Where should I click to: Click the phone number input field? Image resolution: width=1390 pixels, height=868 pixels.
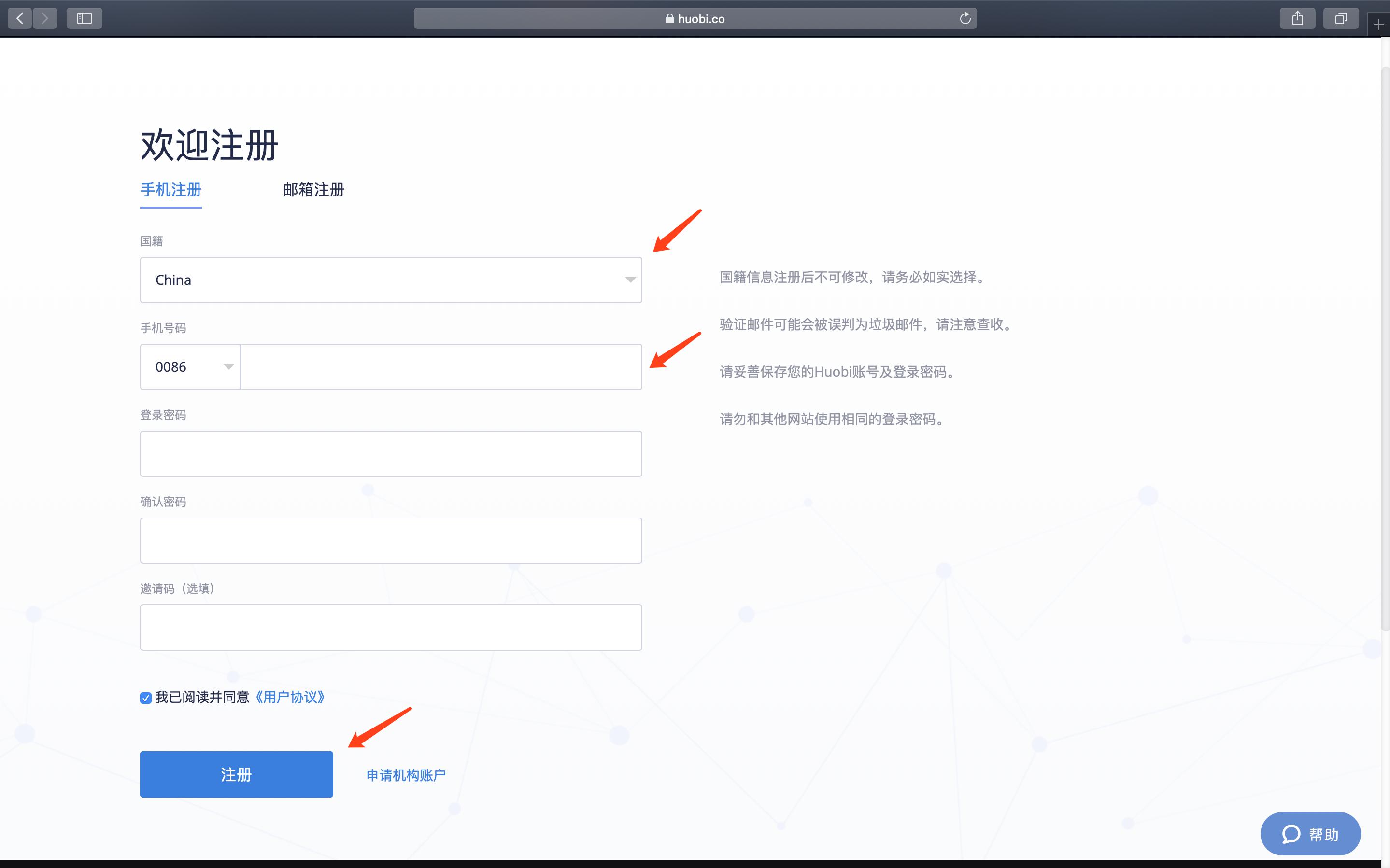coord(441,367)
